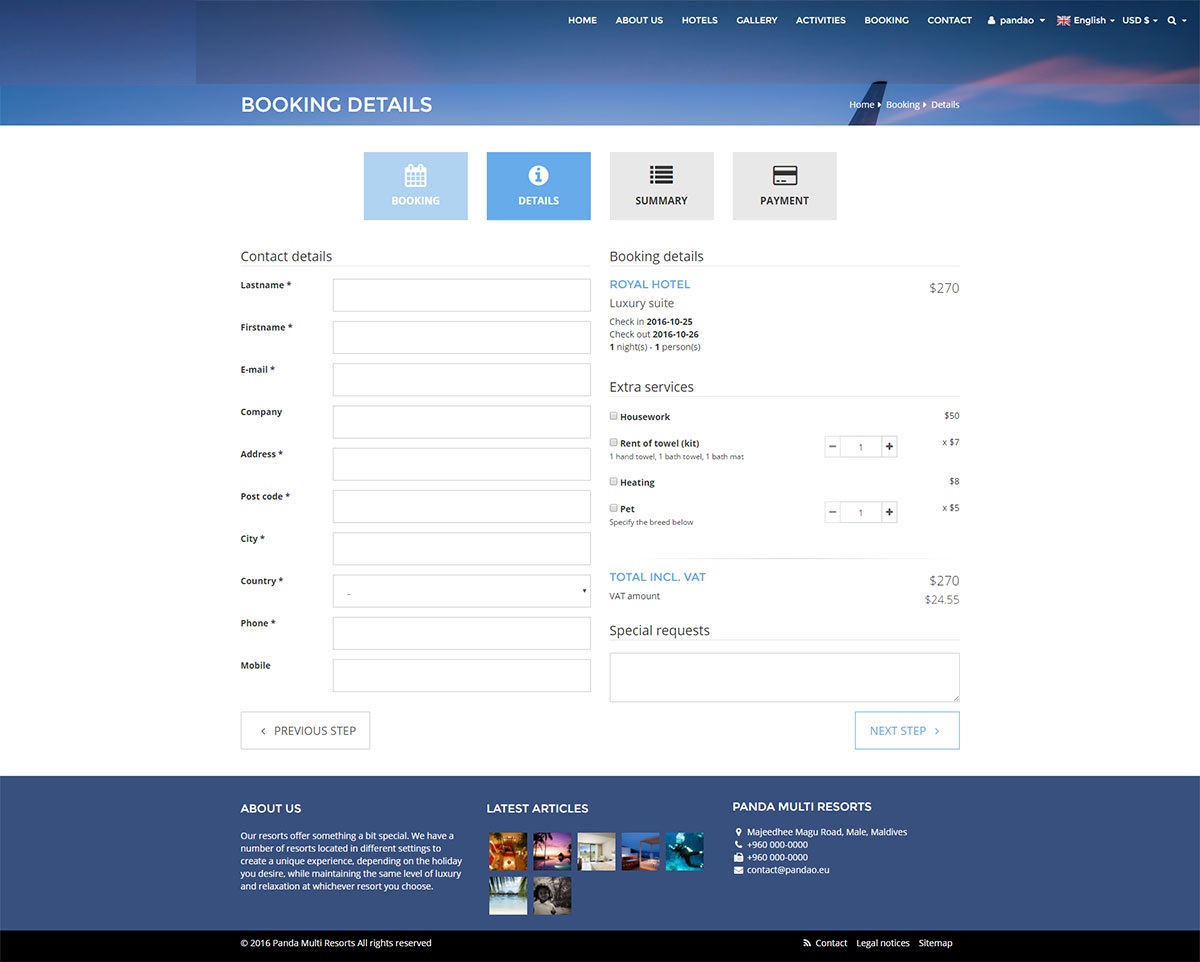Click the map marker icon beside the address
This screenshot has height=962, width=1200.
[x=738, y=832]
